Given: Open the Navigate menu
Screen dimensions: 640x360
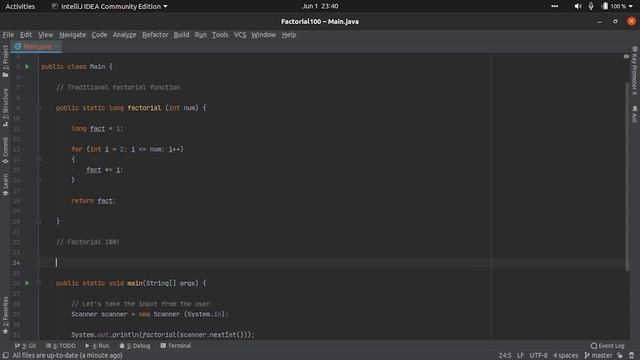Looking at the screenshot, I should [72, 35].
